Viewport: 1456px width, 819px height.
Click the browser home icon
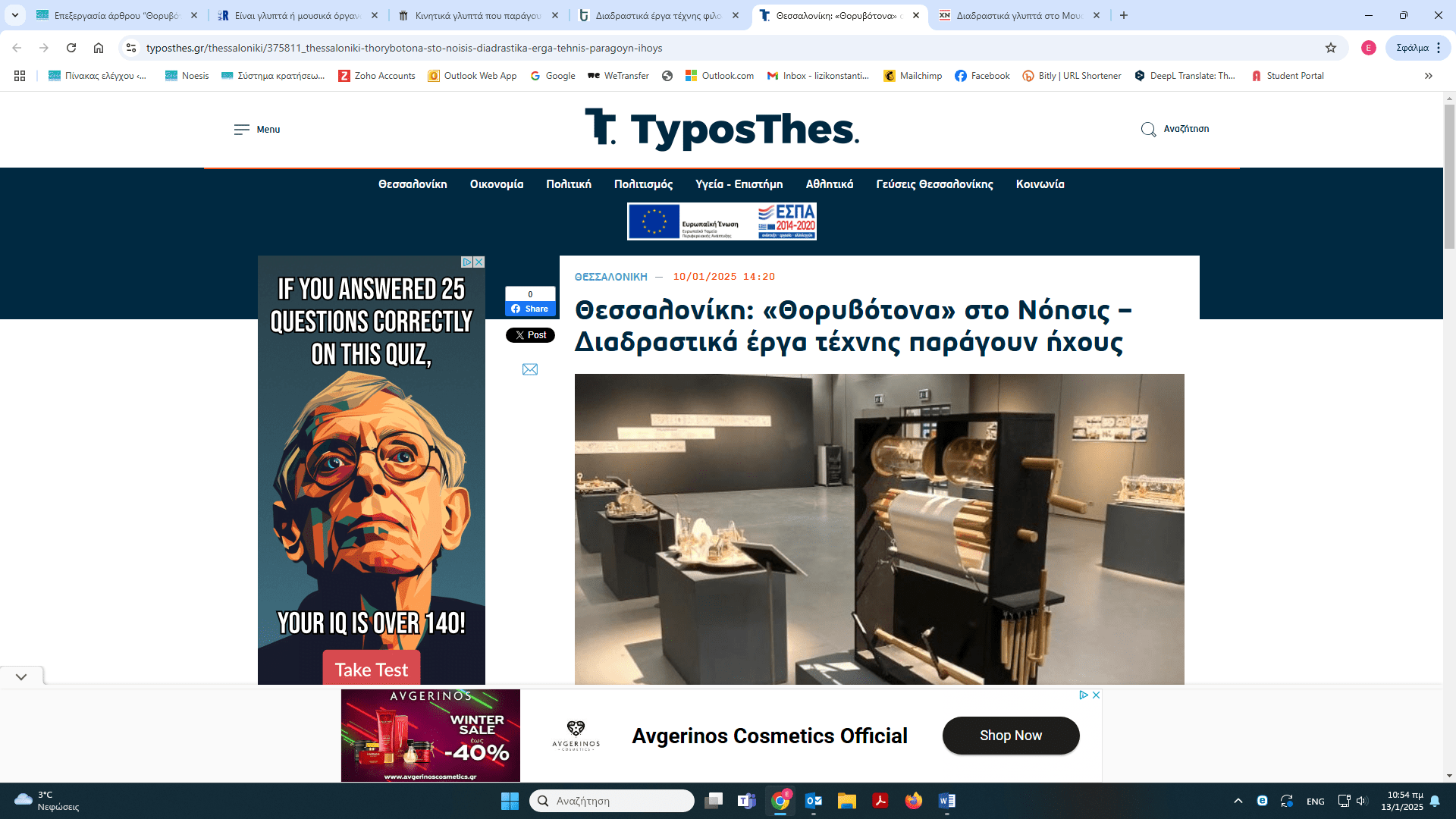99,48
